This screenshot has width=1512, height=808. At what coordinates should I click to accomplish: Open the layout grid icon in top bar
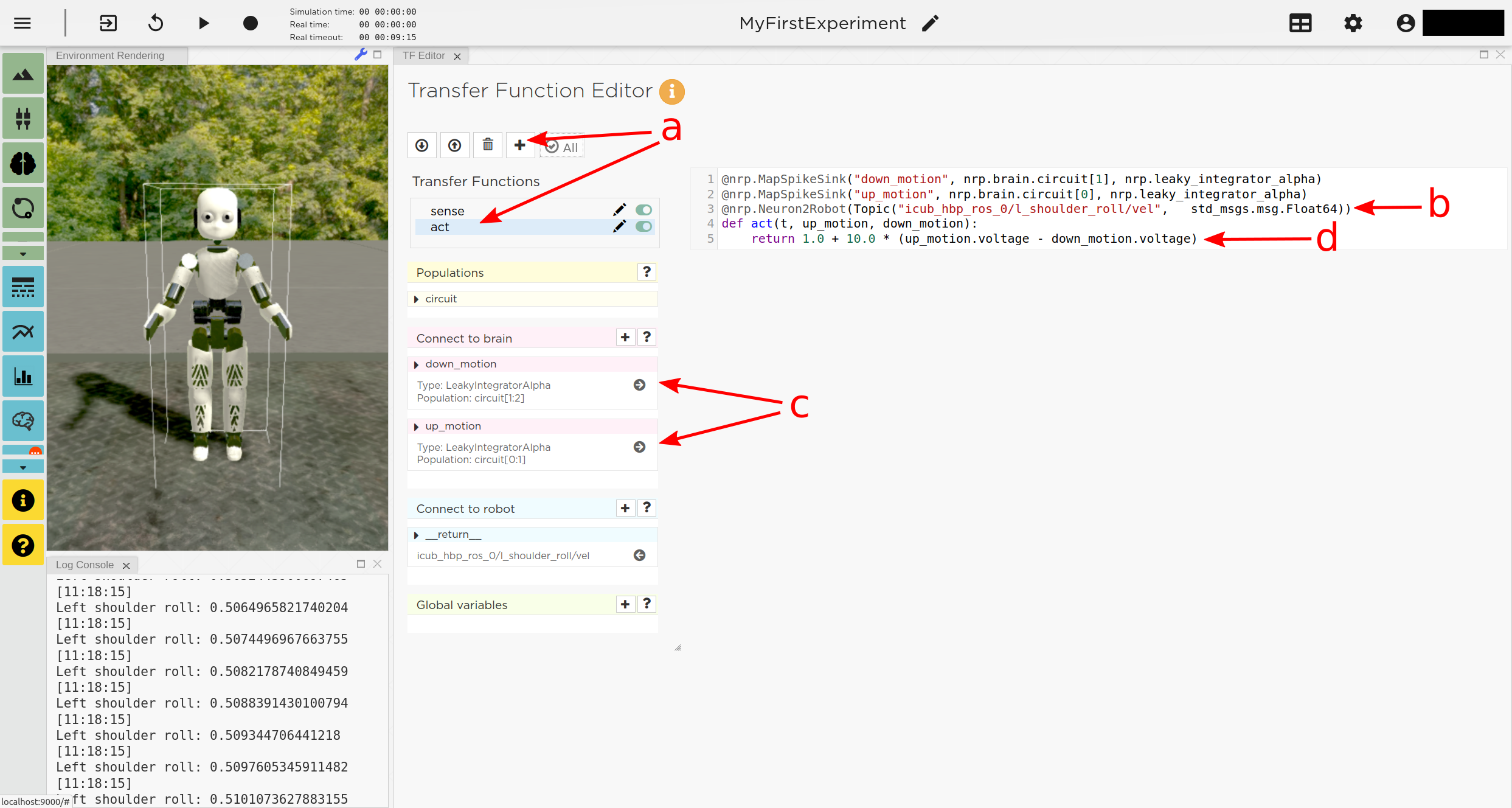[x=1300, y=23]
